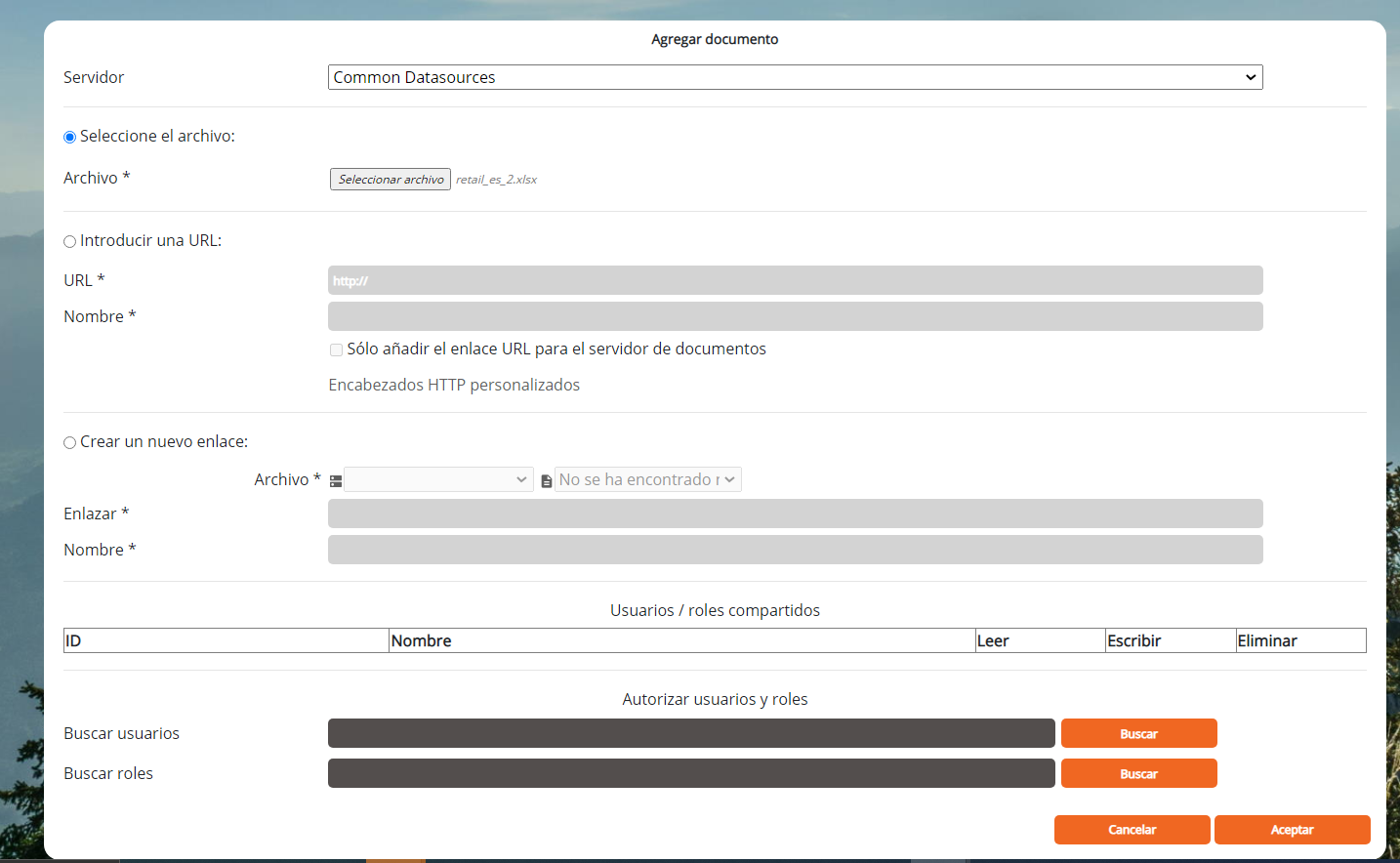Click into the Buscar roles search field
The height and width of the screenshot is (863, 1400).
tap(691, 773)
